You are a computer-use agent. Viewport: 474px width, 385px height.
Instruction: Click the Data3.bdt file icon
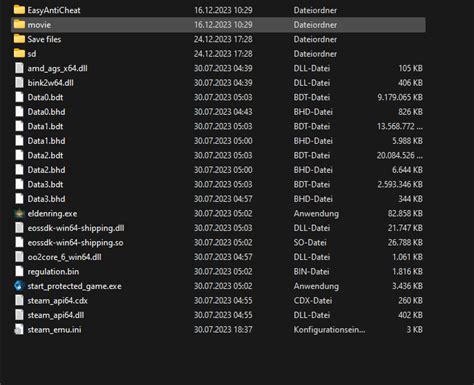click(x=19, y=184)
